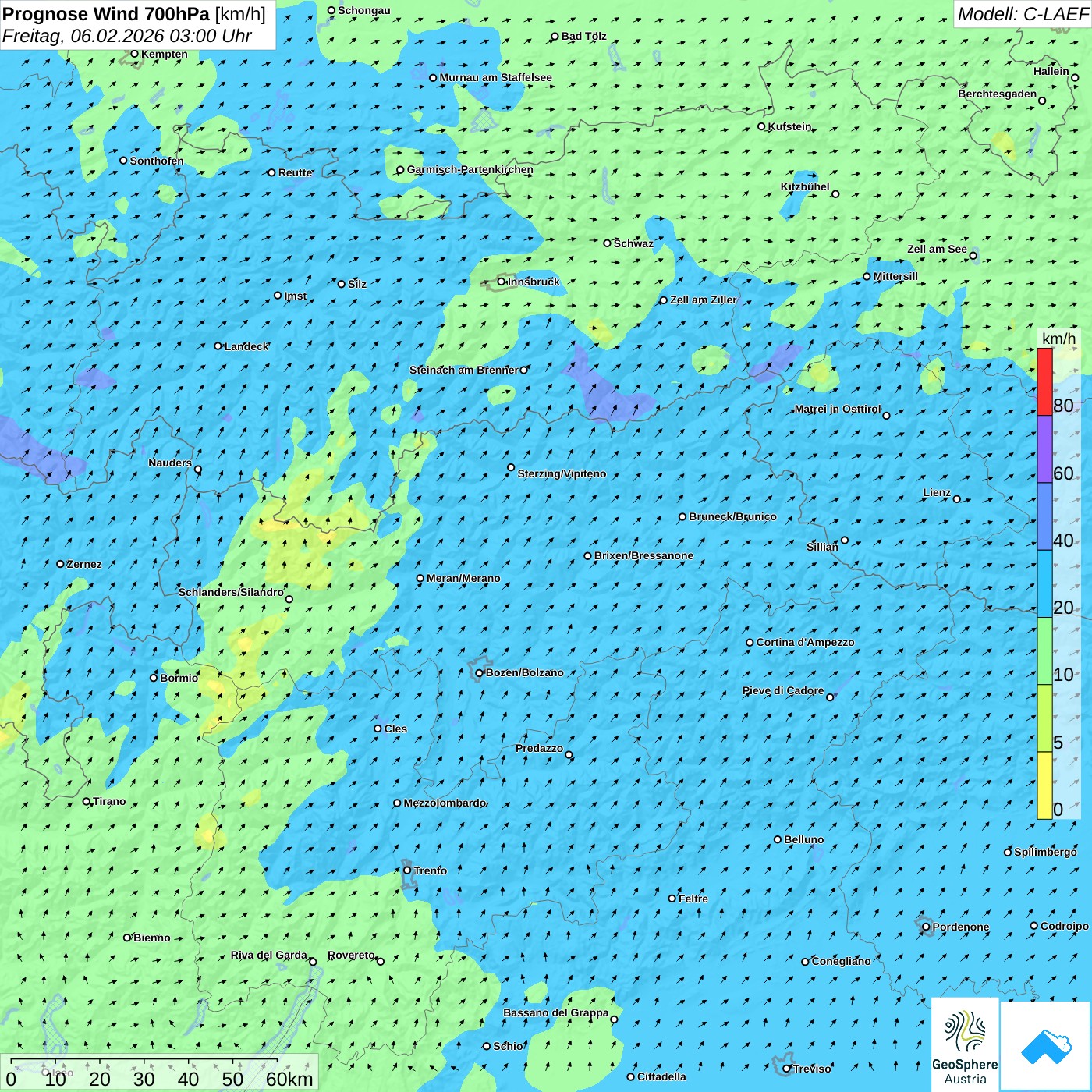Screen dimensions: 1092x1092
Task: Click the 'km/h' legend unit heading
Action: 1058,338
